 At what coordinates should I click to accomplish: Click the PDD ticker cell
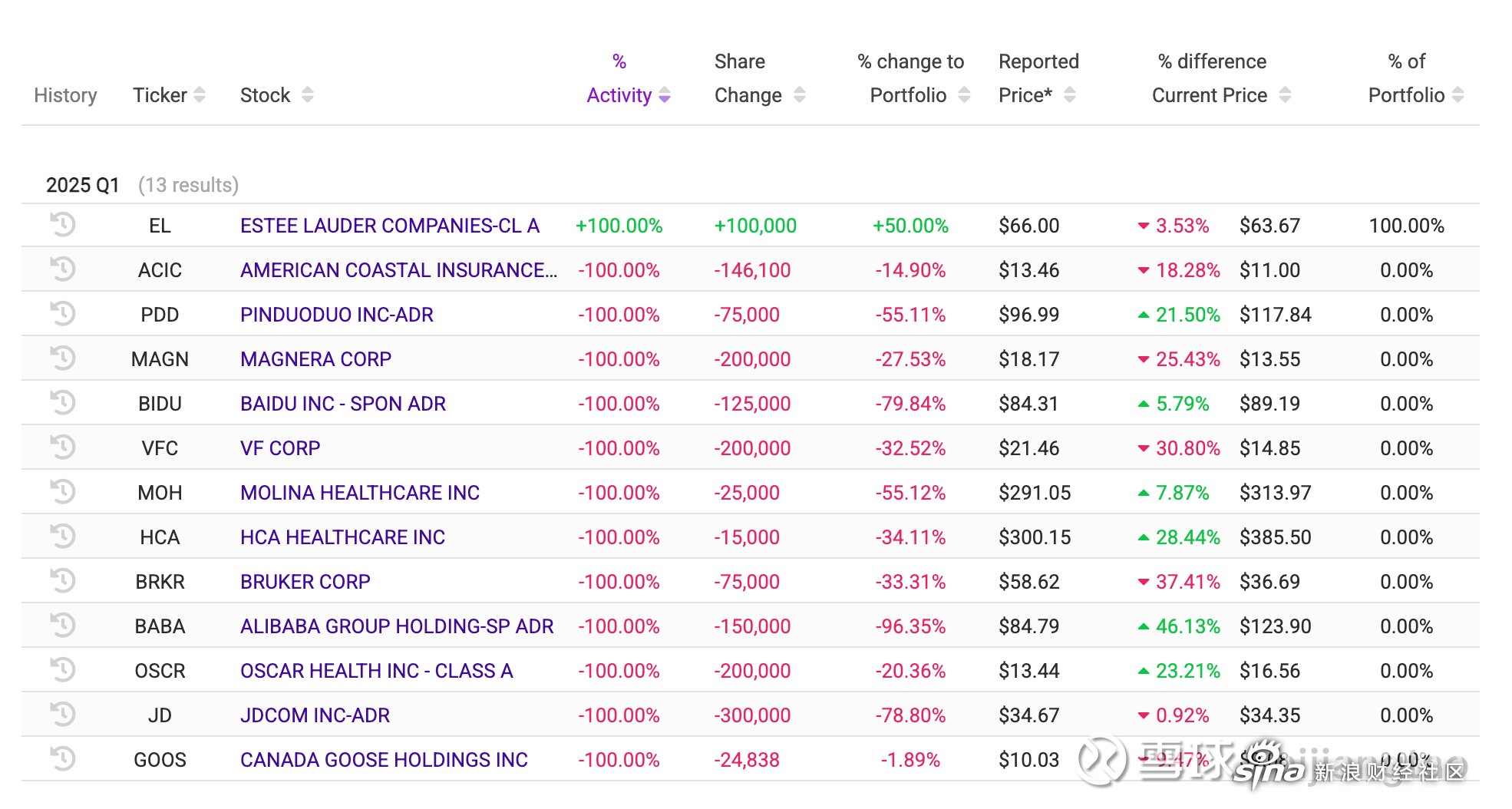(x=160, y=315)
